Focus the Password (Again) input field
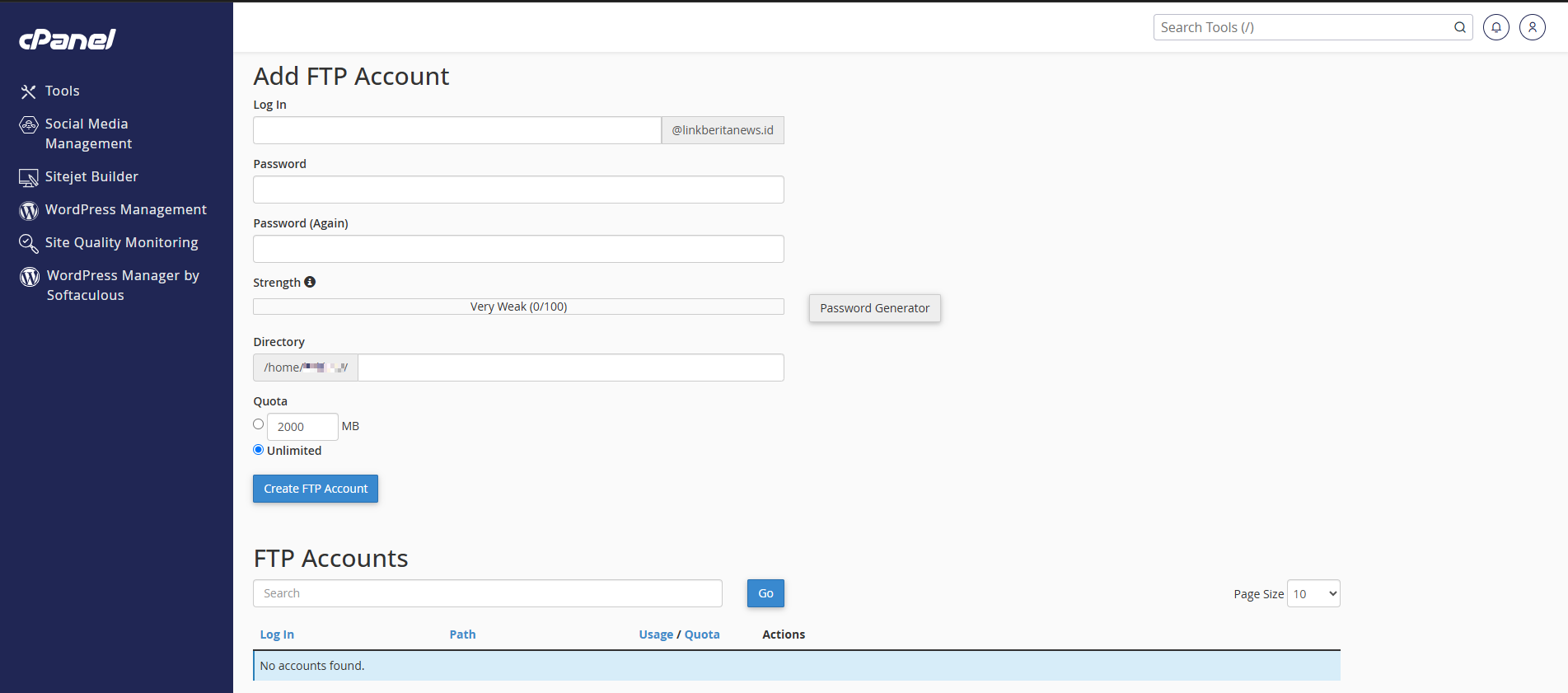This screenshot has width=1568, height=693. (518, 249)
